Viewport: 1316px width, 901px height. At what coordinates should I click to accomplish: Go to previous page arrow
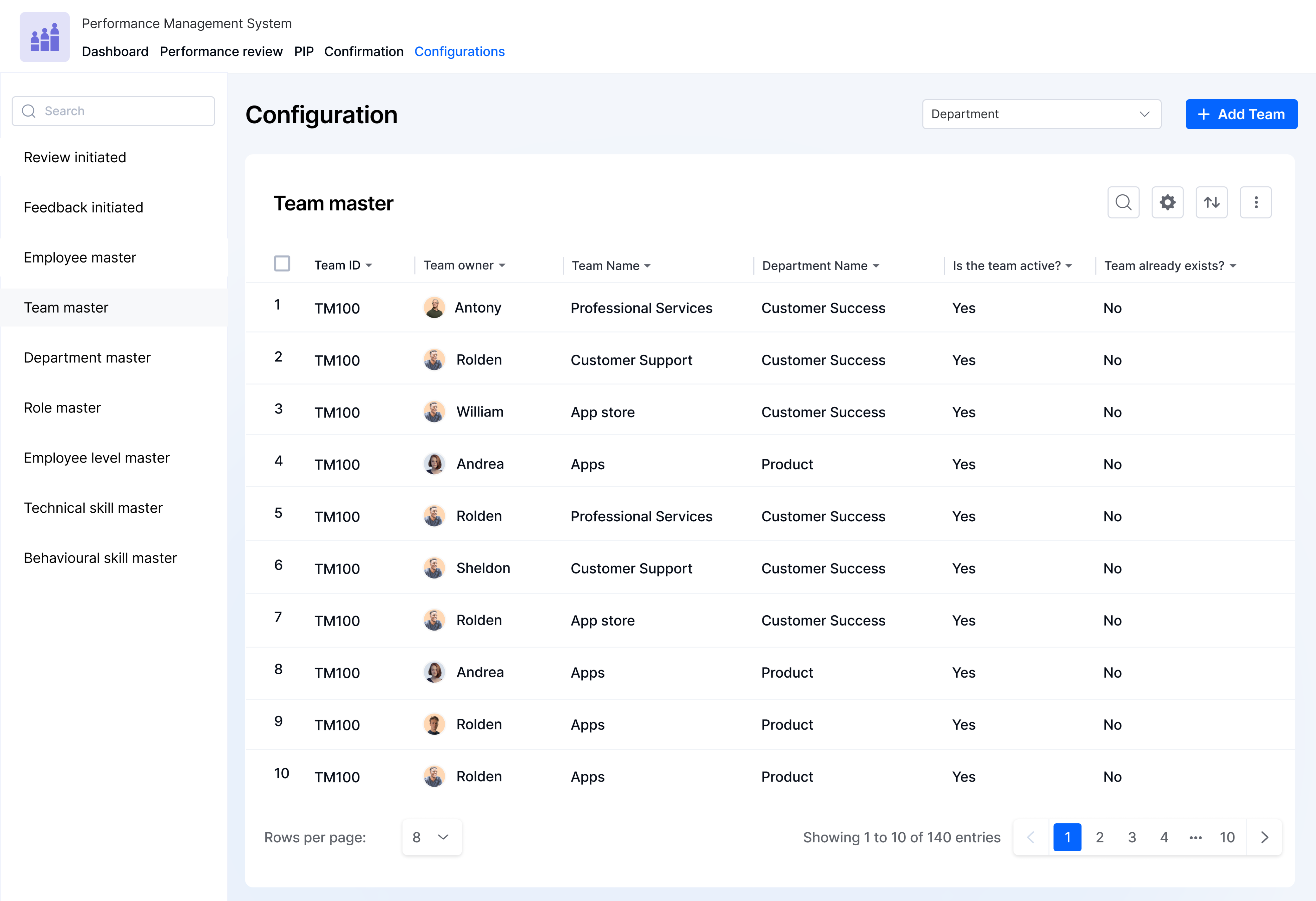(x=1031, y=837)
